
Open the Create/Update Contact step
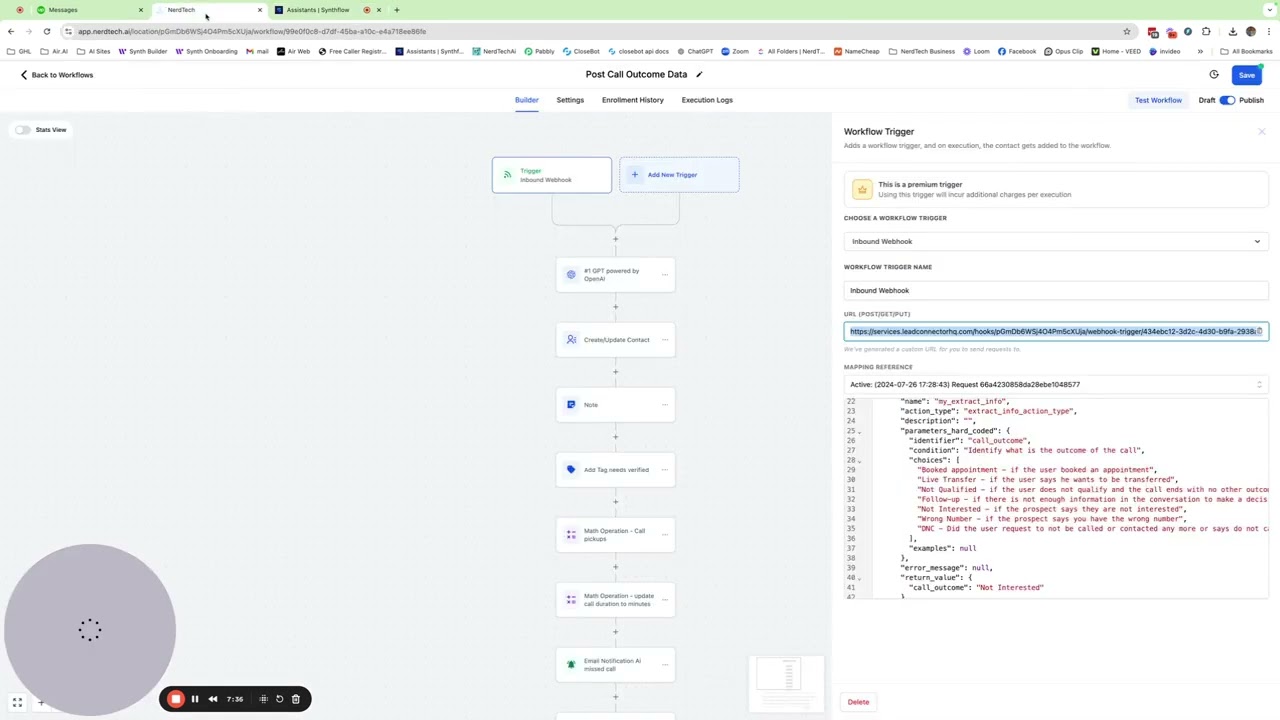pyautogui.click(x=615, y=340)
